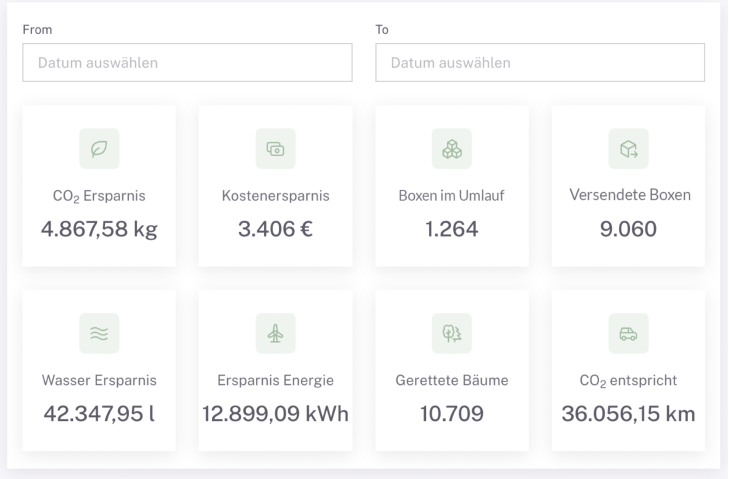The height and width of the screenshot is (479, 729).
Task: Click the 1.264 boxes in circulation value
Action: [x=452, y=229]
